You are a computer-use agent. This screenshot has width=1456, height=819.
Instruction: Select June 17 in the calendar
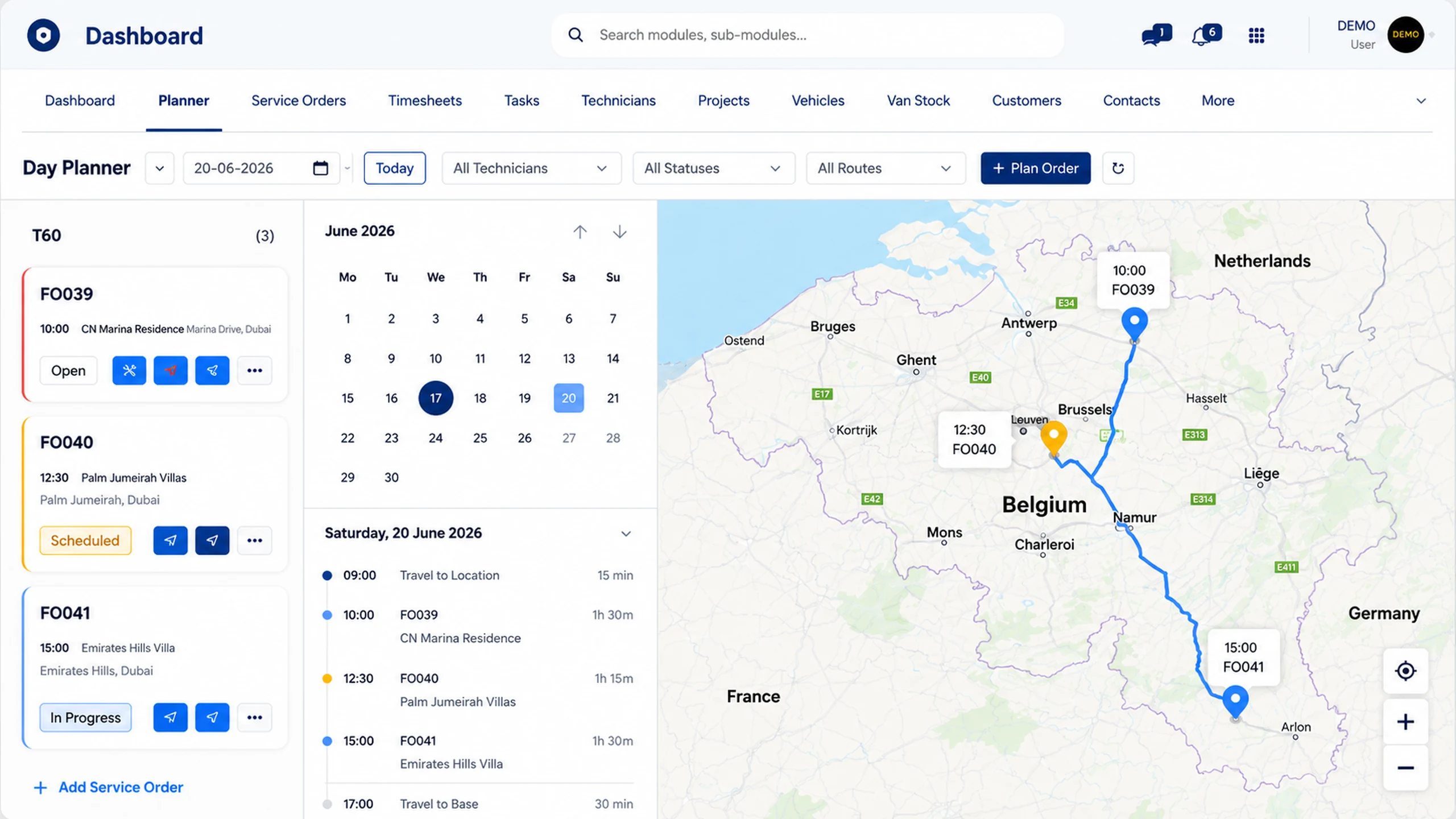point(436,398)
